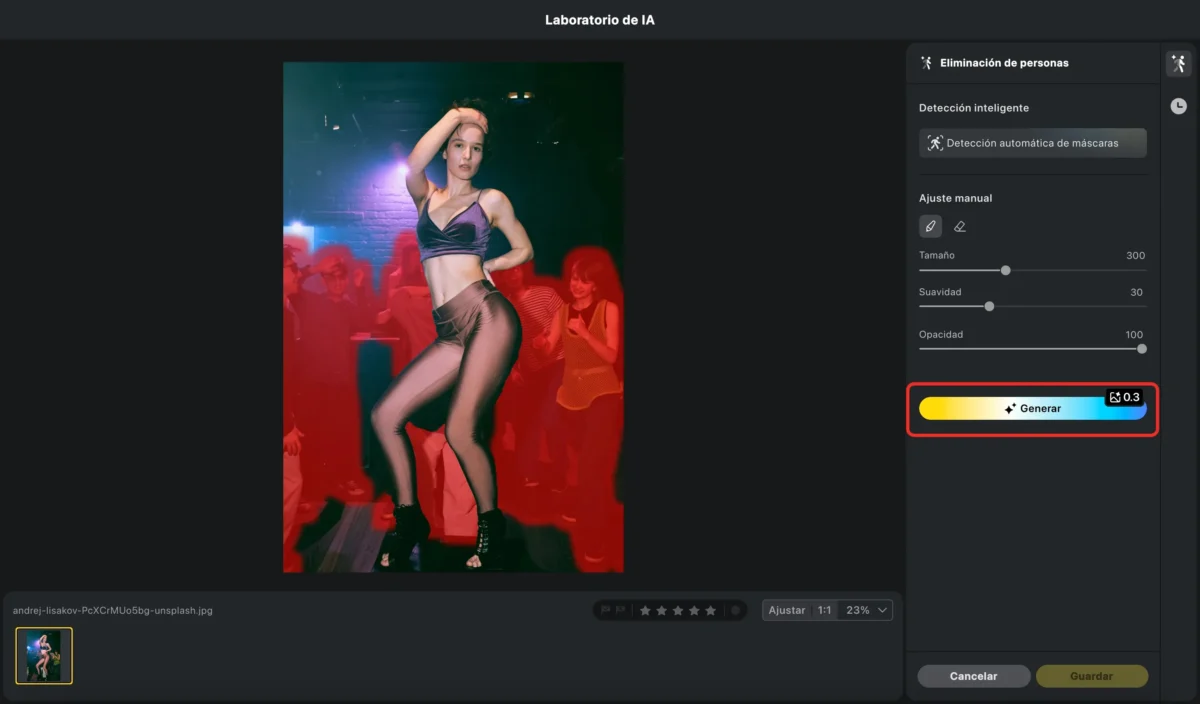Toggle the color label circle near the stars
This screenshot has height=704, width=1200.
(736, 610)
